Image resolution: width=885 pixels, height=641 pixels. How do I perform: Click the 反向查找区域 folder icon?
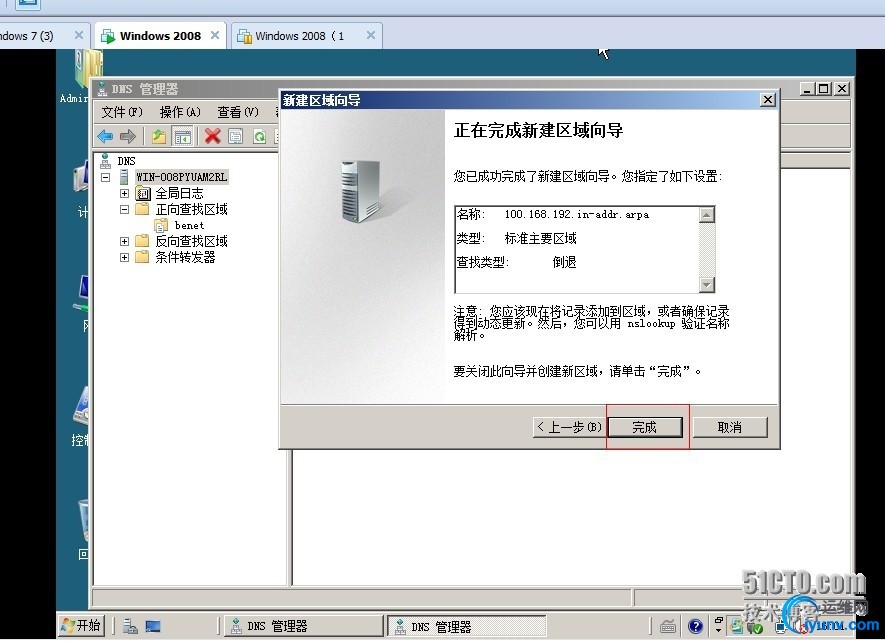[x=143, y=242]
